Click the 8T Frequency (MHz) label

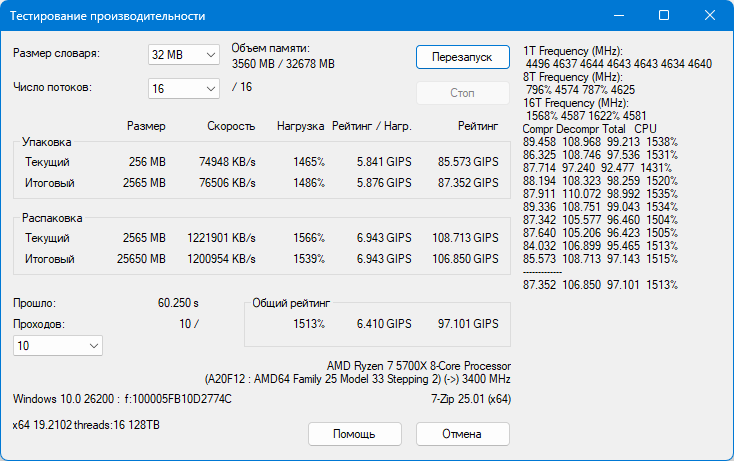tap(573, 77)
